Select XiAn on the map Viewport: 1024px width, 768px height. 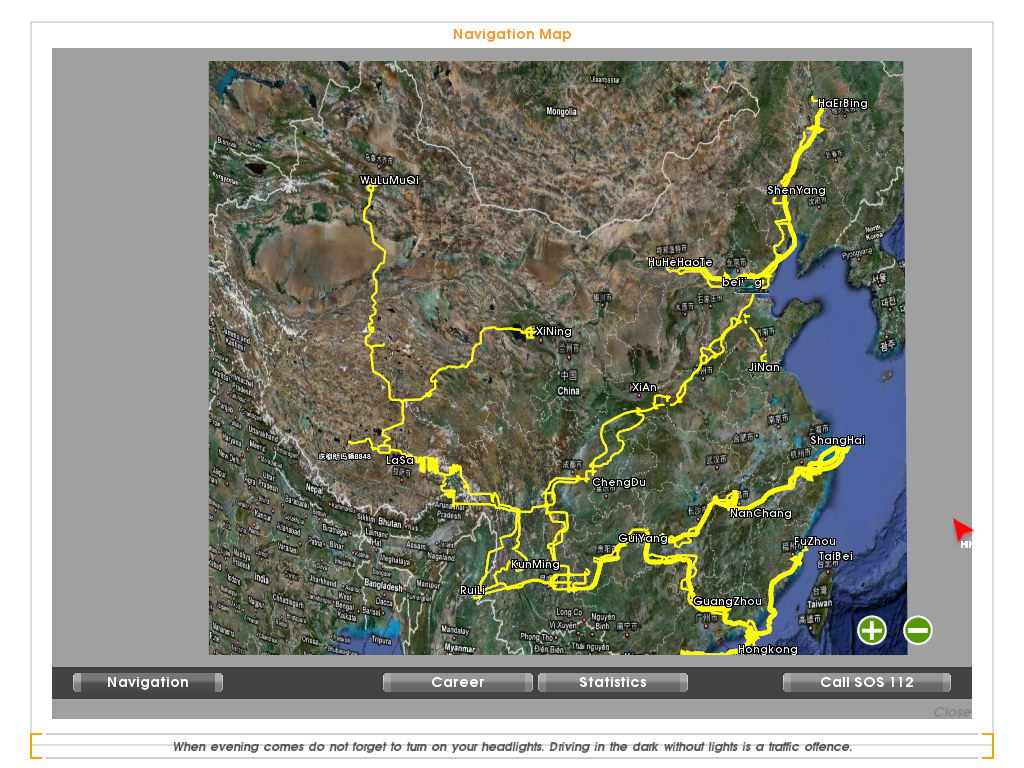point(644,387)
